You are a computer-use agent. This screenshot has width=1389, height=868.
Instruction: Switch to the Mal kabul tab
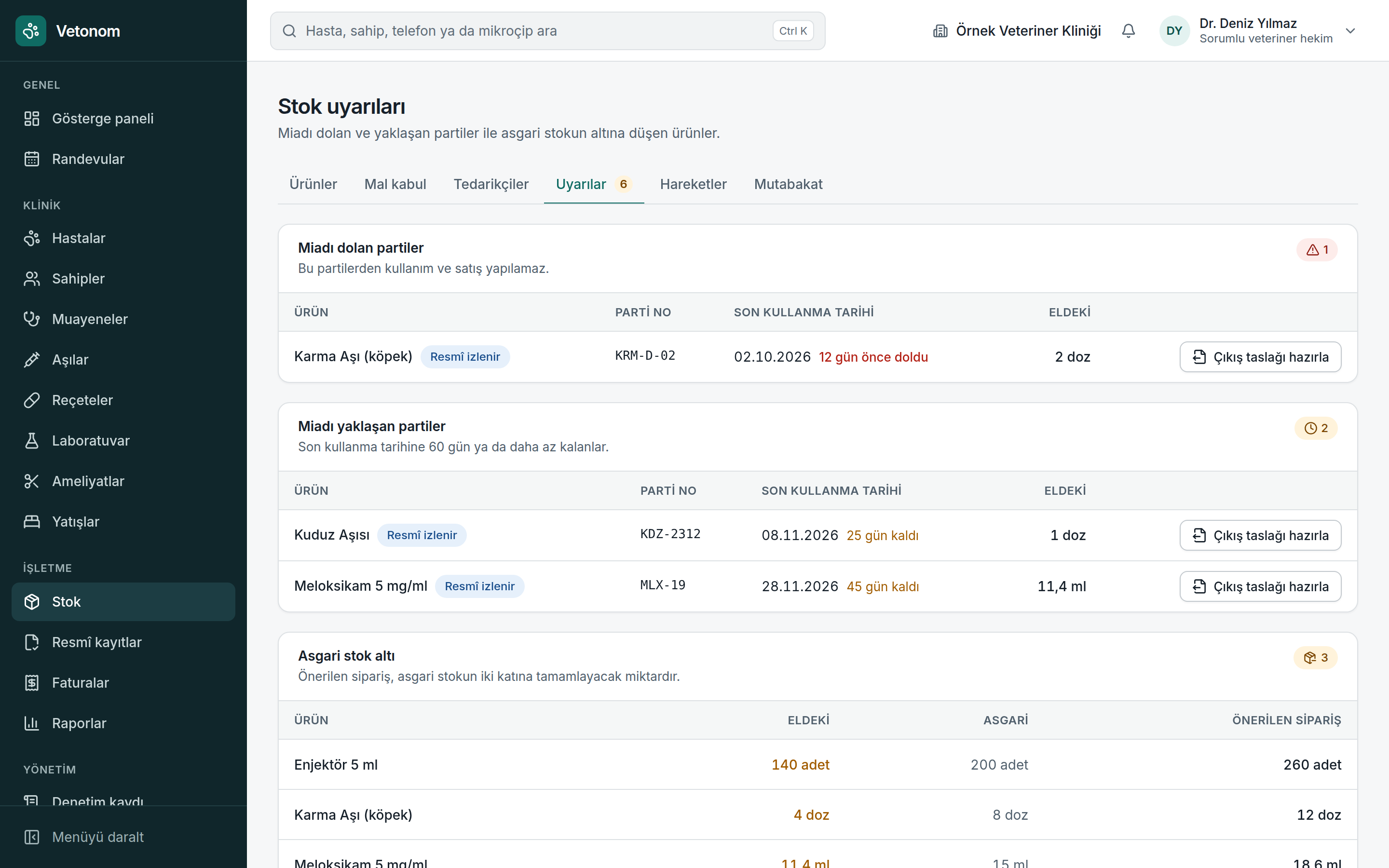pos(395,184)
